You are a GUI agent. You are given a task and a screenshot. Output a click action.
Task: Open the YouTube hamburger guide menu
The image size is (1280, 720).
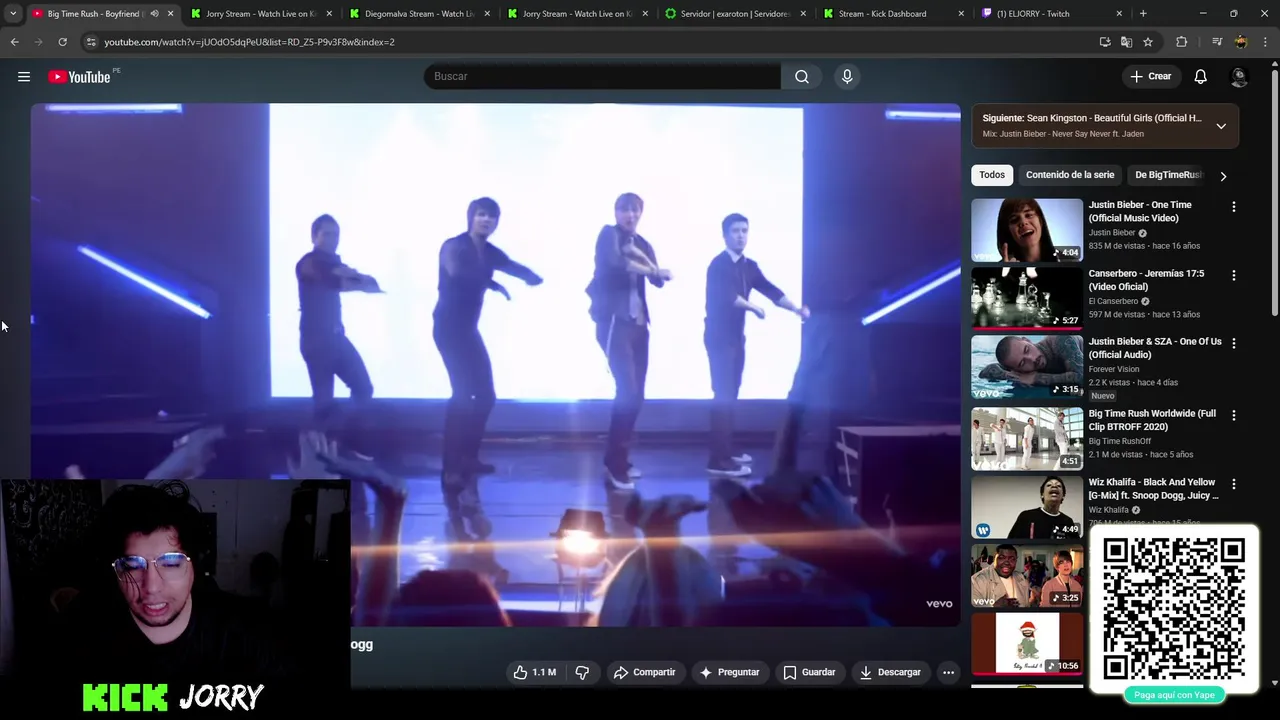coord(24,76)
